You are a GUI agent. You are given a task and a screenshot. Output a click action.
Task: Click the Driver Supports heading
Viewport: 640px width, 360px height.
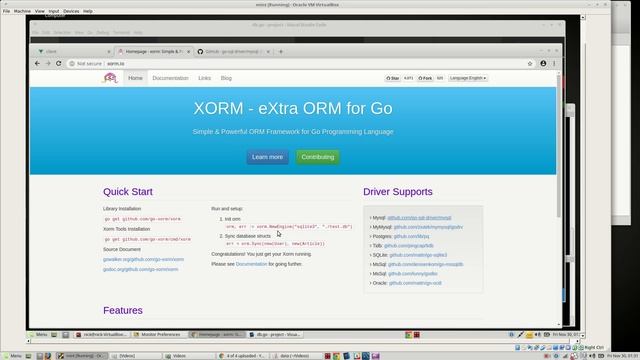click(398, 192)
